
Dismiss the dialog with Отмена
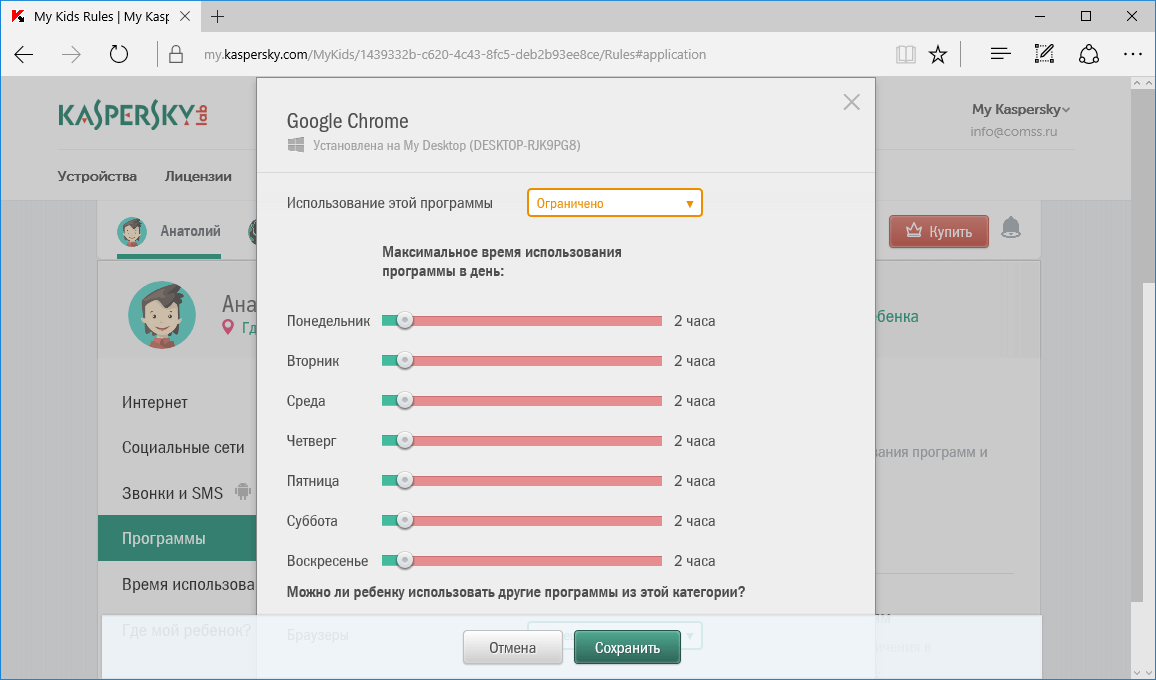512,647
